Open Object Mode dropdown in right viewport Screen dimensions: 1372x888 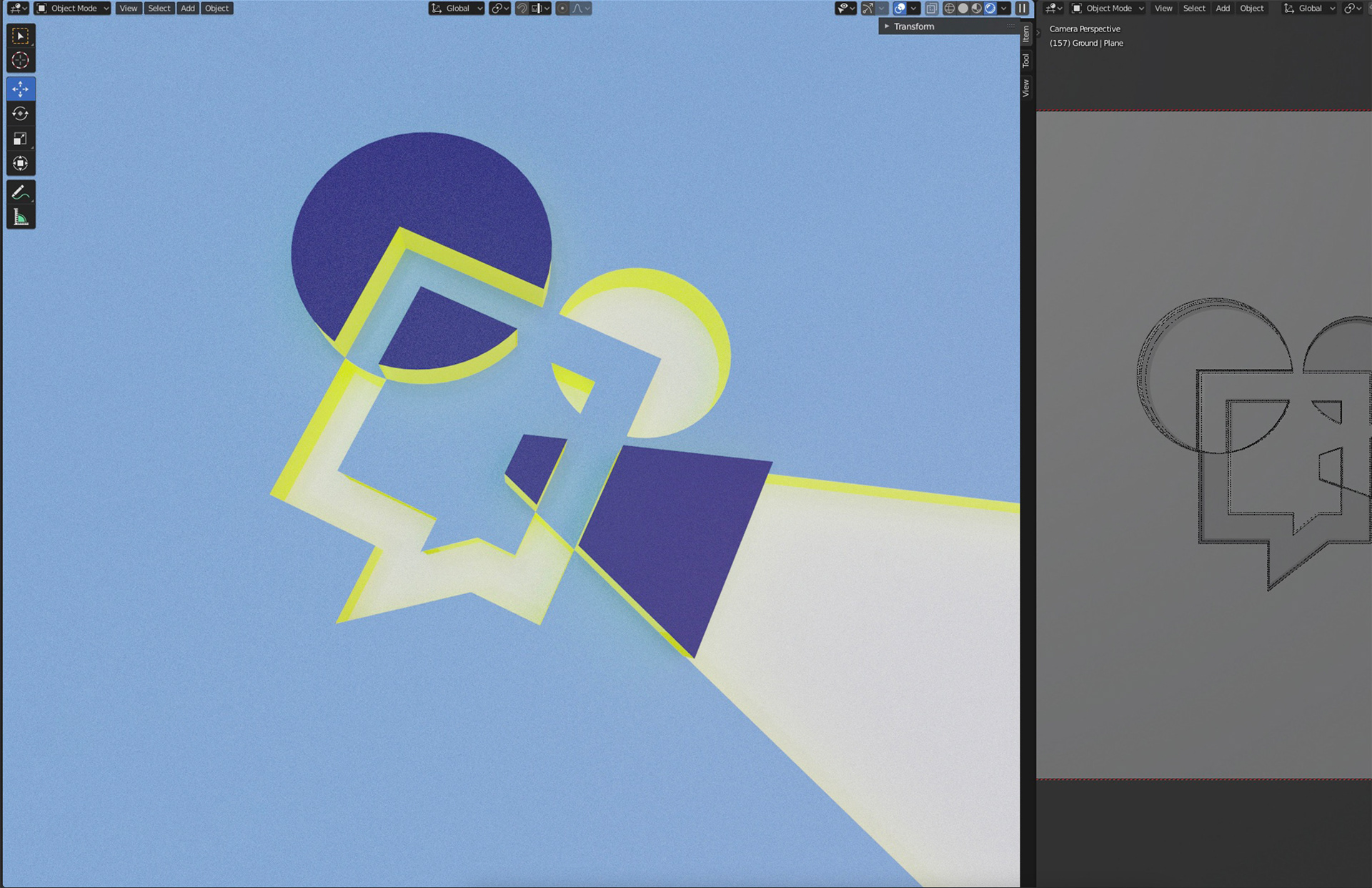[1108, 9]
